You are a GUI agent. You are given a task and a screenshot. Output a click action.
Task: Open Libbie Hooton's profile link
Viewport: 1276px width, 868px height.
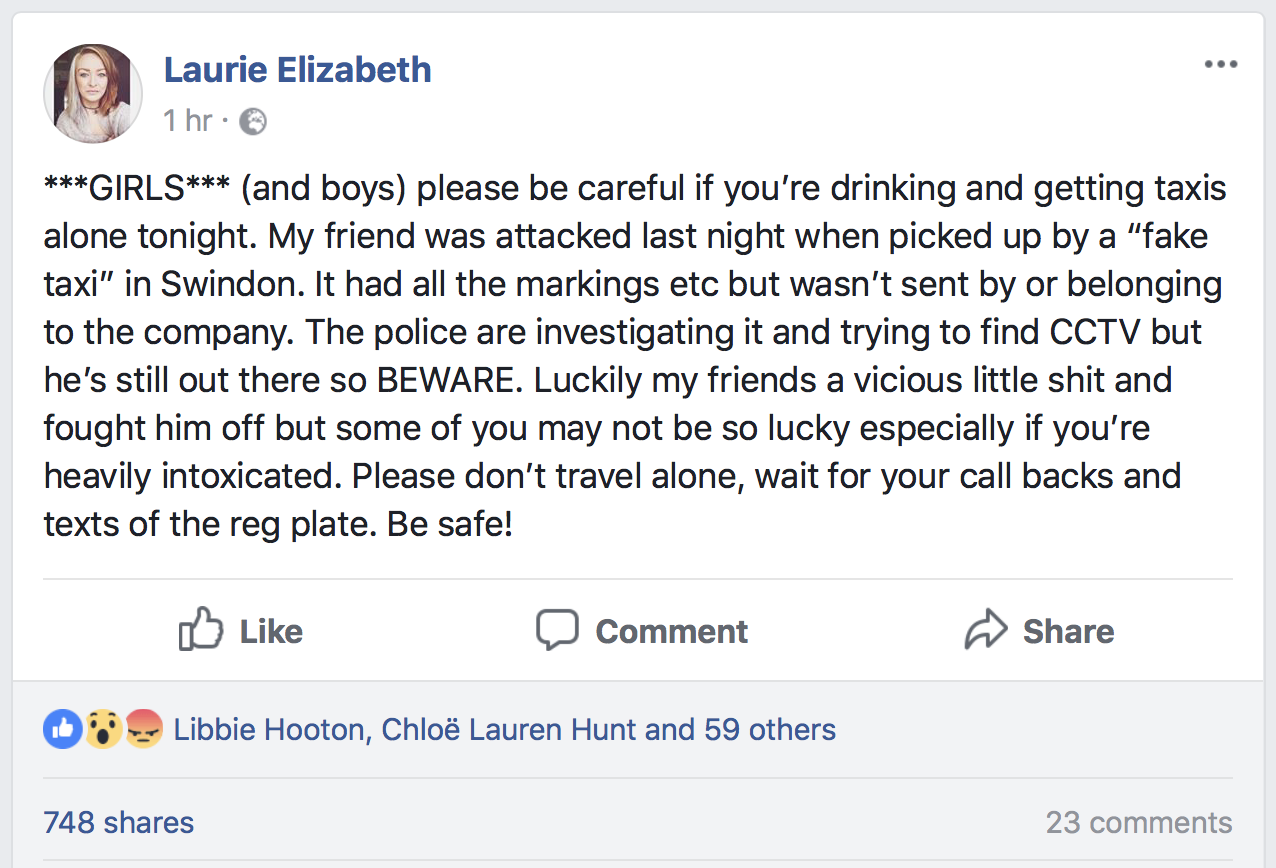[270, 730]
